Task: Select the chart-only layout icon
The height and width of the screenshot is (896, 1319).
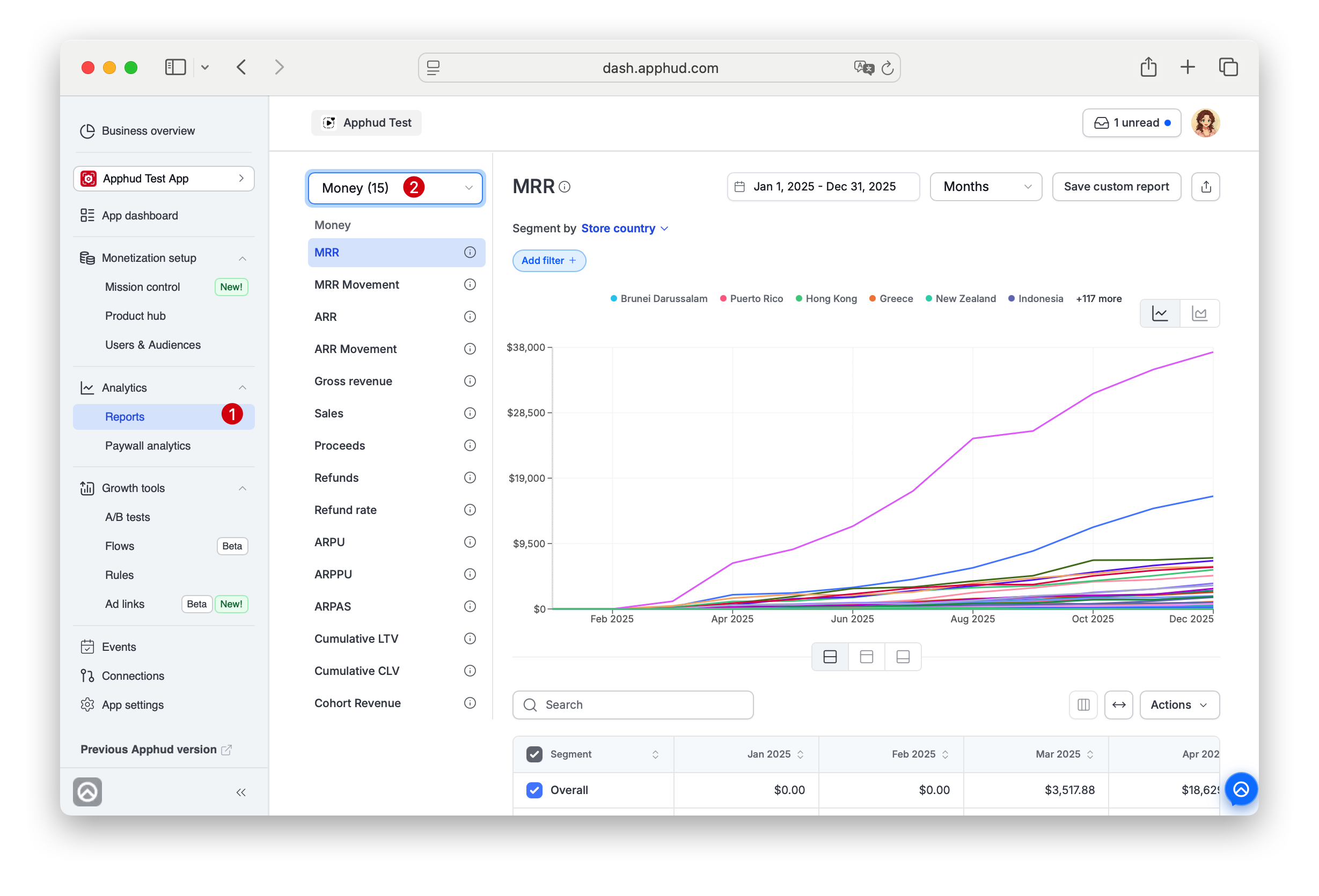Action: pos(866,657)
